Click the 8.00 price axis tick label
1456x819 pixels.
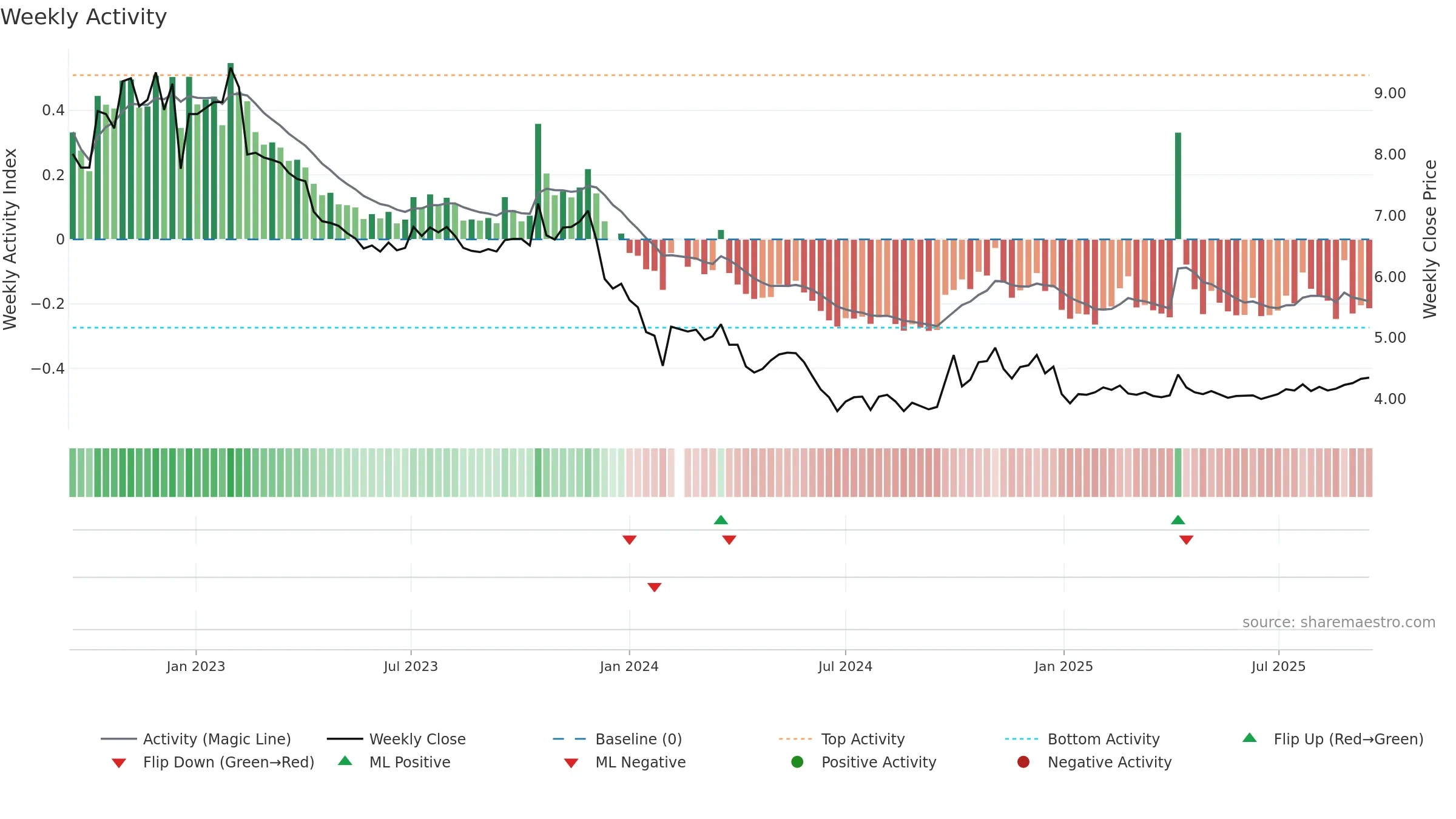click(1390, 155)
